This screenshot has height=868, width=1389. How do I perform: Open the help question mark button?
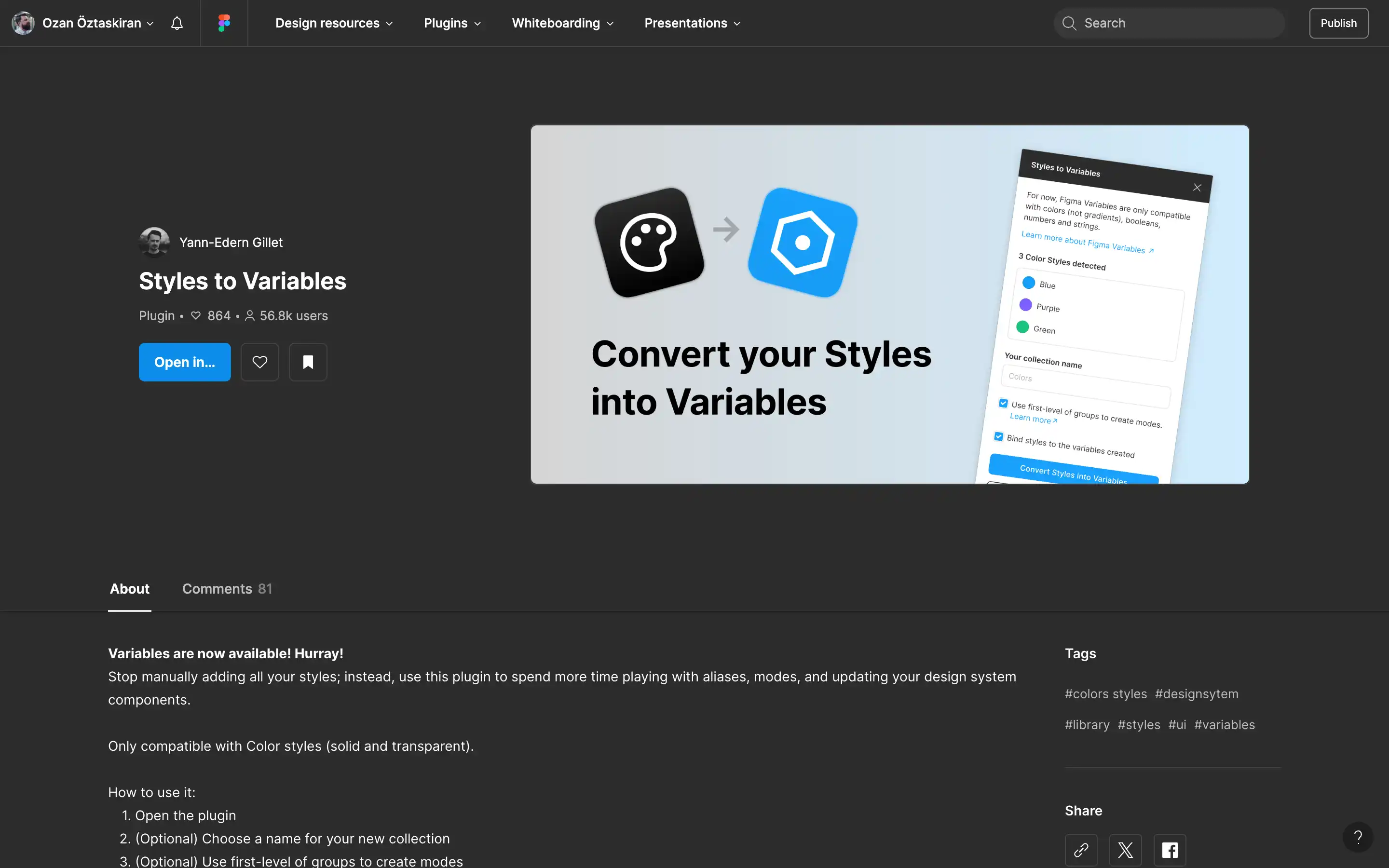tap(1358, 837)
